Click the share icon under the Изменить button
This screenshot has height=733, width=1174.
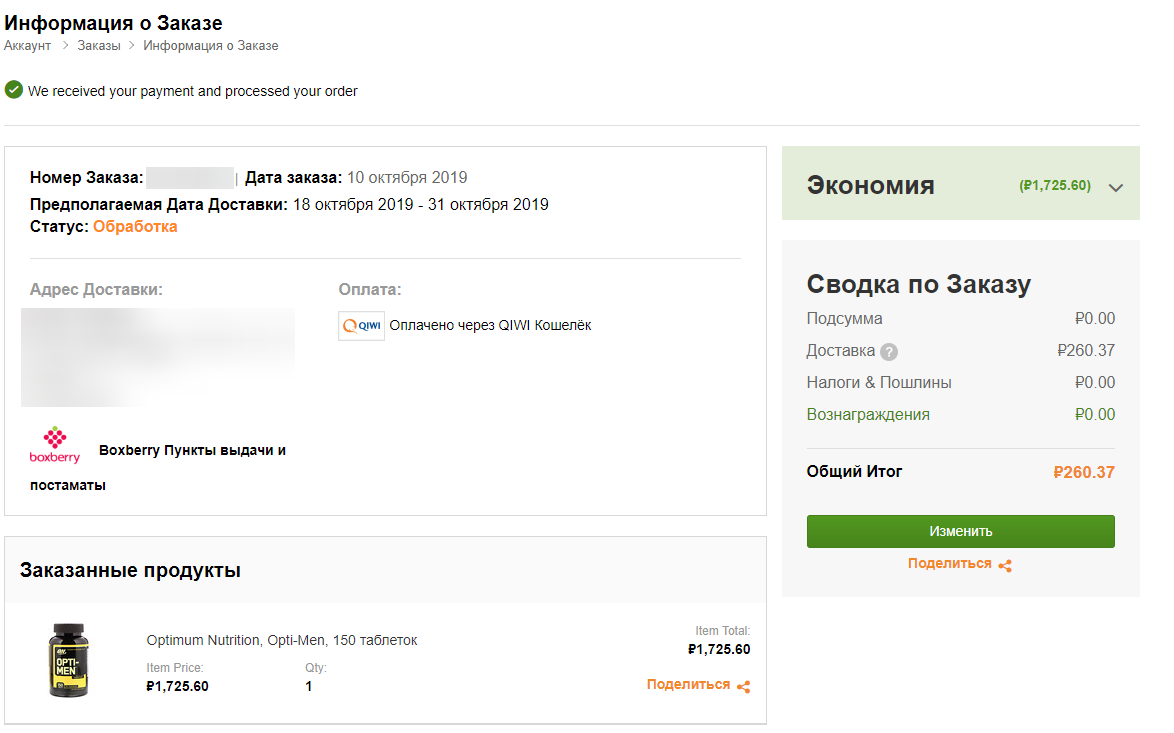[1005, 565]
